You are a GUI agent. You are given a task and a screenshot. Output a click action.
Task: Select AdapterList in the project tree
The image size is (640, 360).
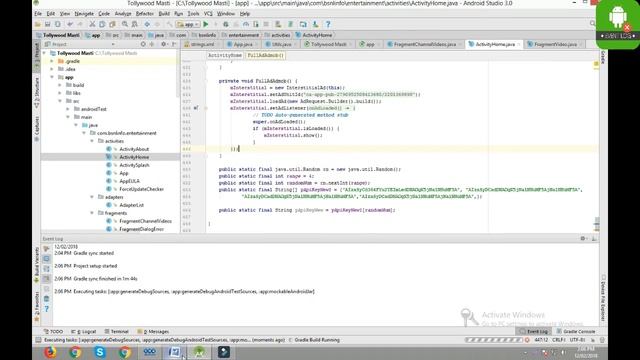(131, 205)
